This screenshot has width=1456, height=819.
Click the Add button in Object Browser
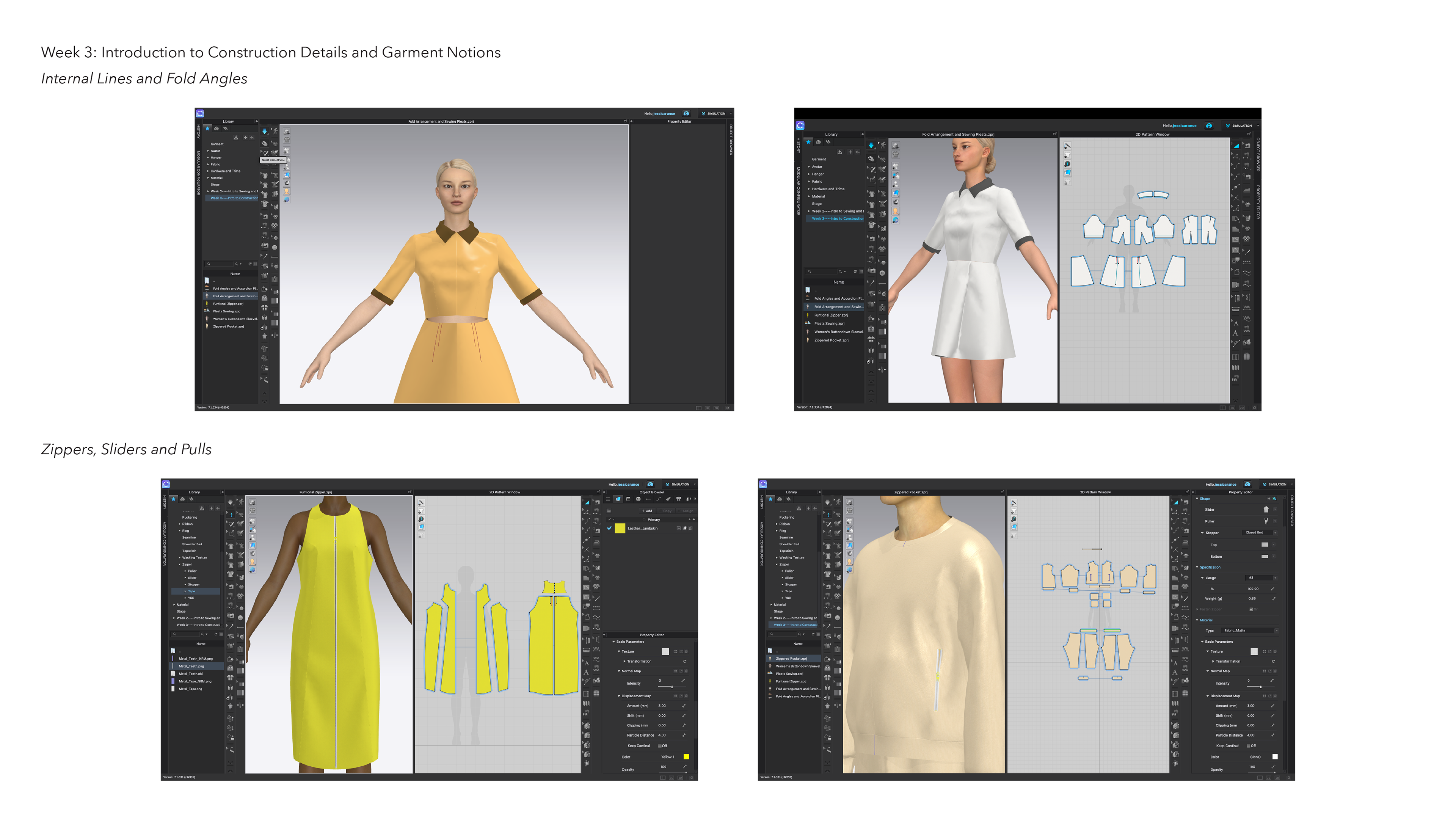(647, 511)
